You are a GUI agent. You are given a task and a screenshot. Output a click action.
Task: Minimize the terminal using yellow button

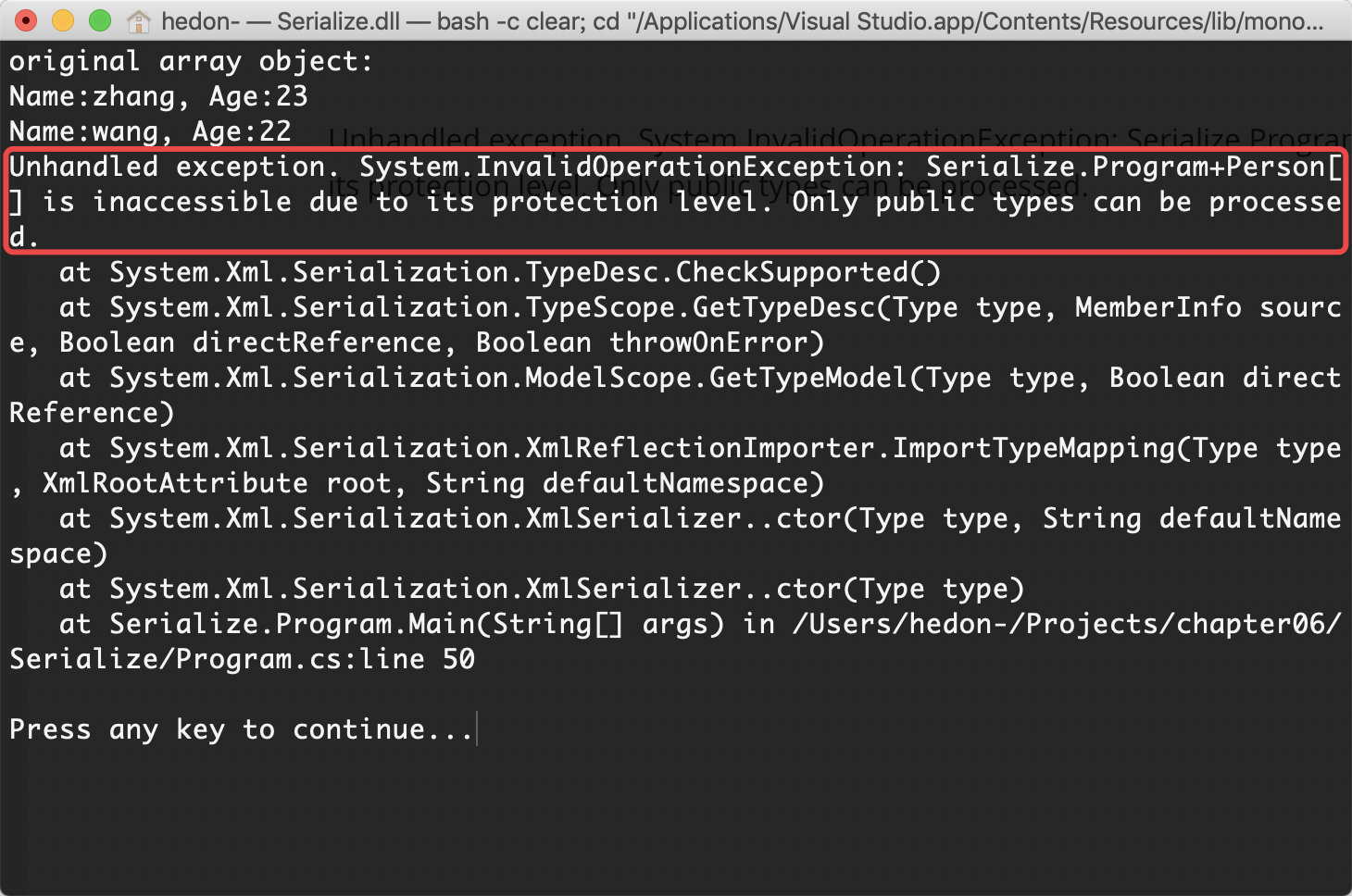(63, 20)
